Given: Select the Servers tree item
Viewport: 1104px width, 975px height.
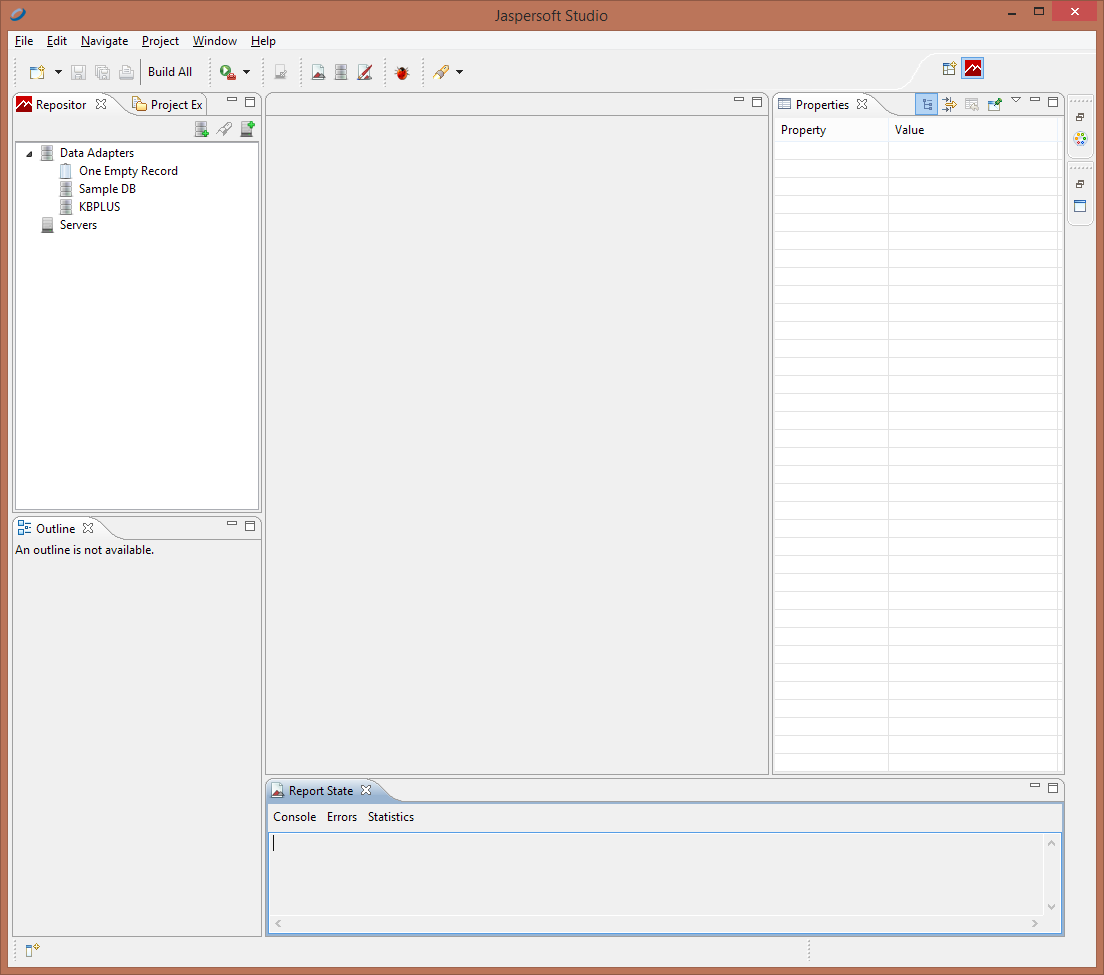Looking at the screenshot, I should pyautogui.click(x=78, y=225).
